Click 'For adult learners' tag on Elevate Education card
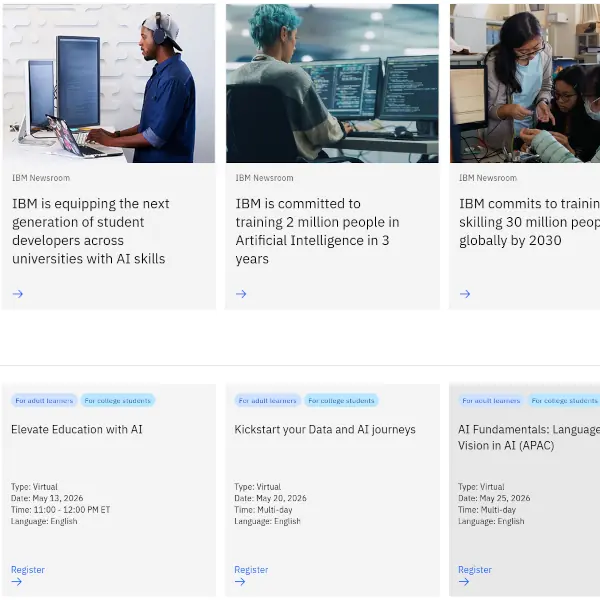600x600 pixels. (44, 400)
